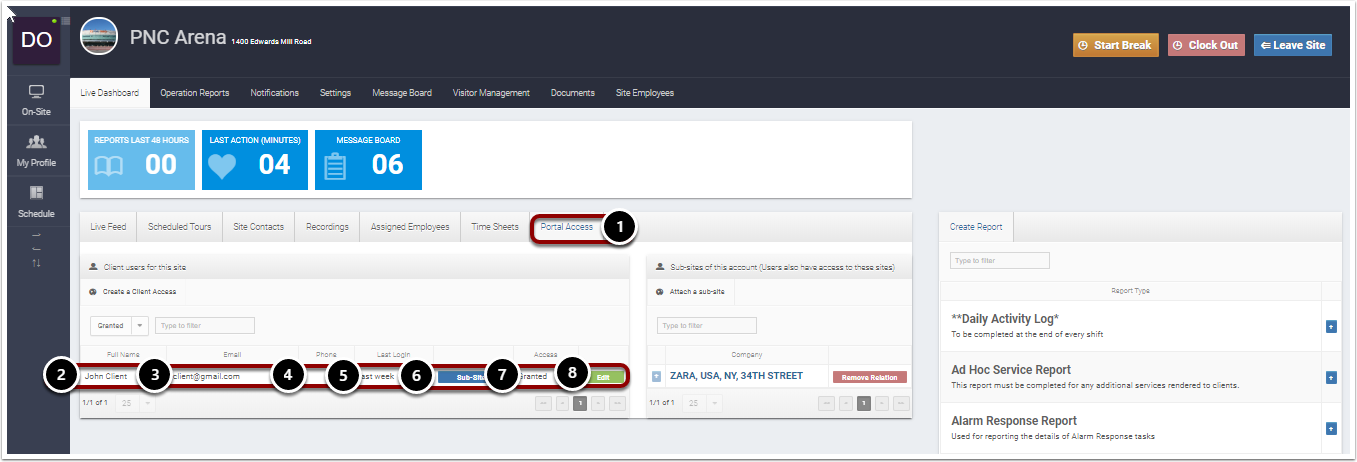This screenshot has height=462, width=1357.
Task: Open the Message Board tab
Action: point(402,93)
